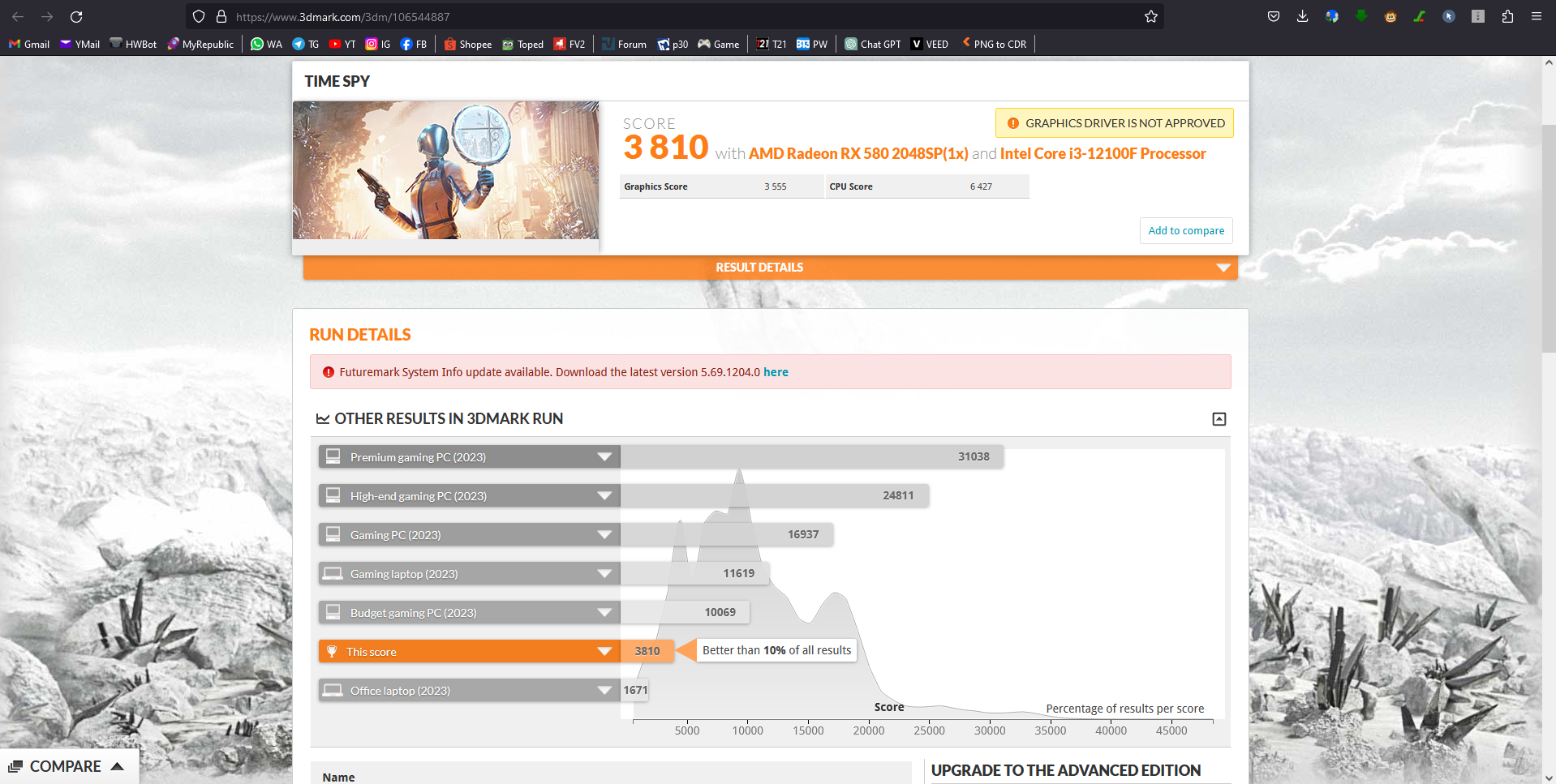Open the hamburger application menu
Viewport: 1556px width, 784px height.
[1537, 16]
